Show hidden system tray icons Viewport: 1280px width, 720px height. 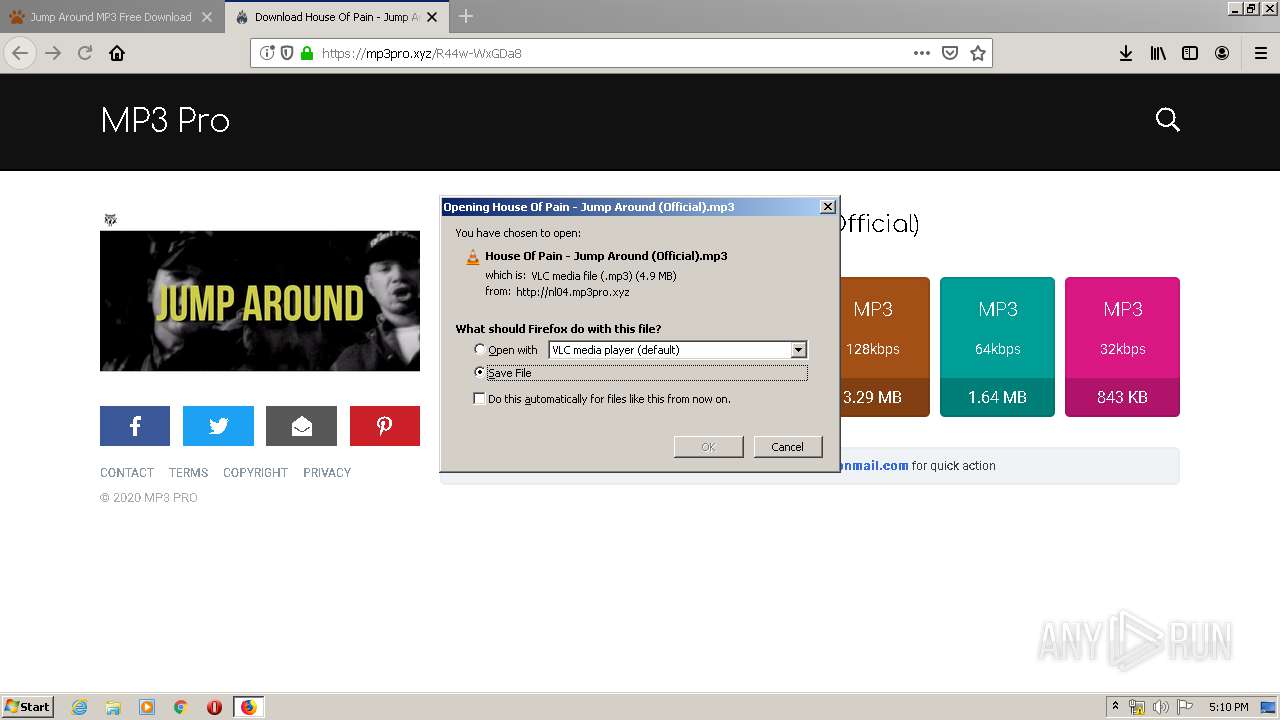pyautogui.click(x=1115, y=707)
